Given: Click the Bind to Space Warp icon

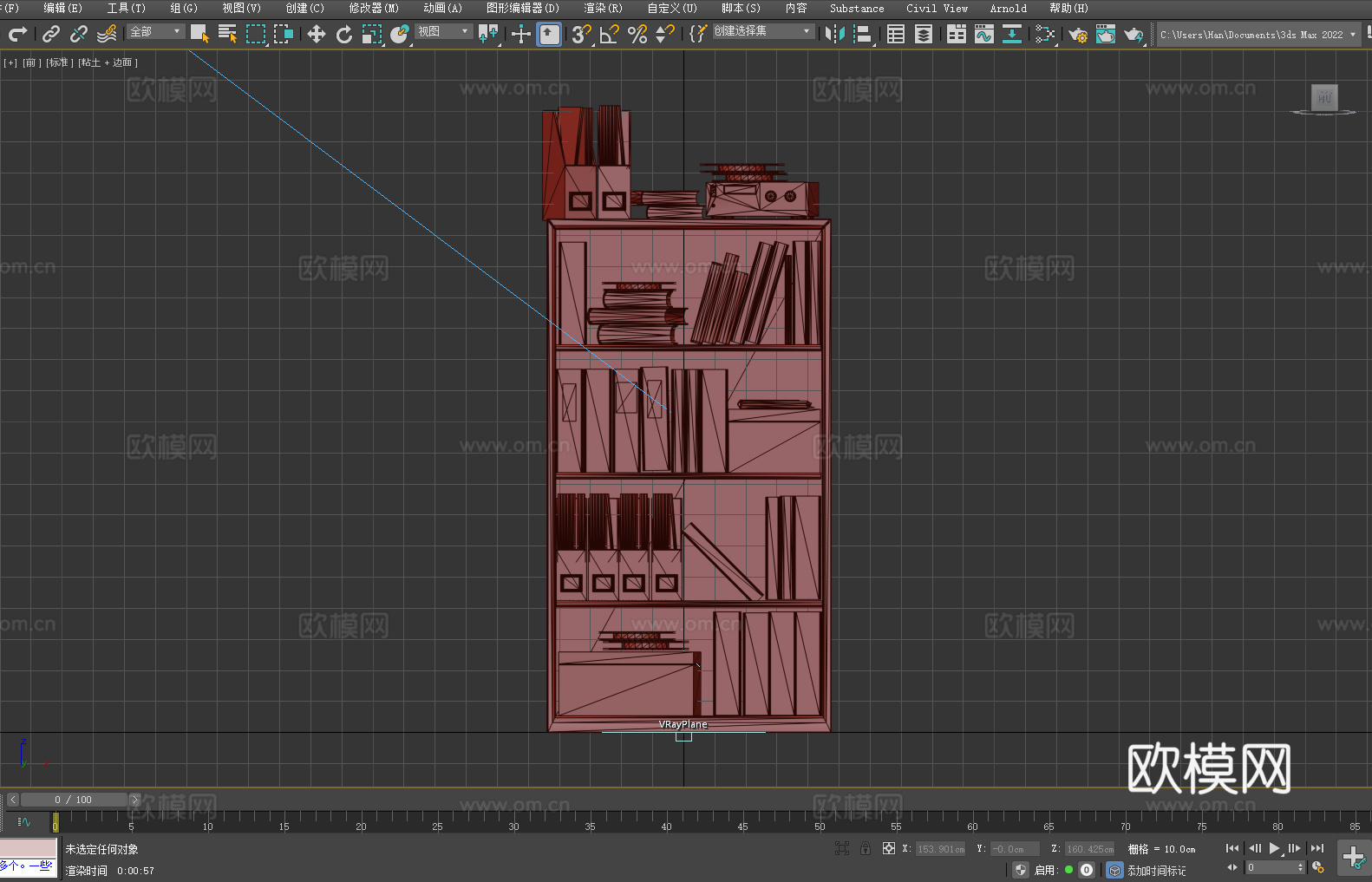Looking at the screenshot, I should (107, 34).
